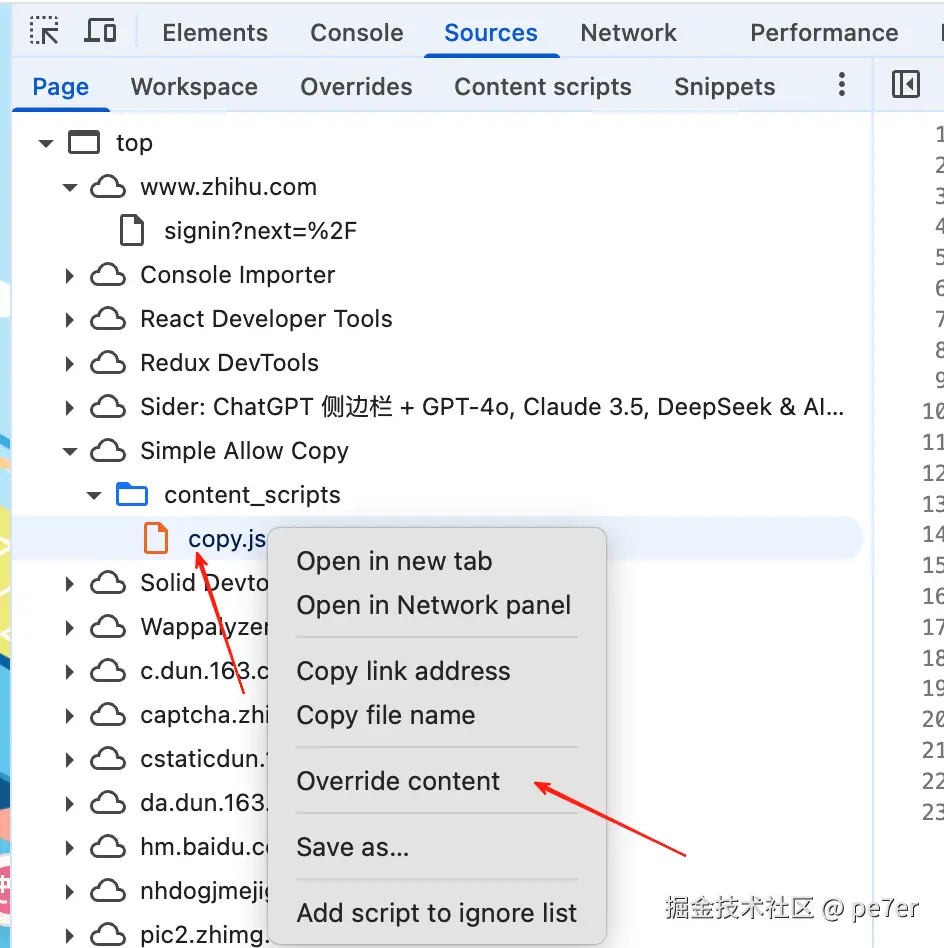Screen dimensions: 944x948
Task: Expand the hm.baidu node
Action: coord(70,848)
